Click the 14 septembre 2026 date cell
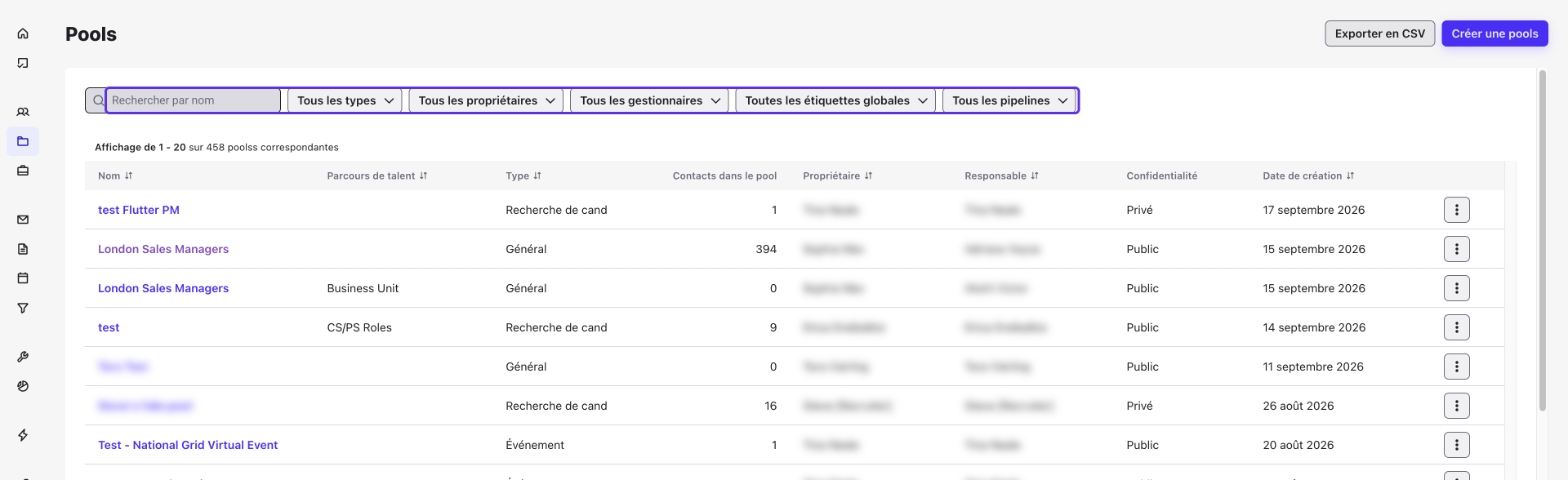 (1314, 327)
